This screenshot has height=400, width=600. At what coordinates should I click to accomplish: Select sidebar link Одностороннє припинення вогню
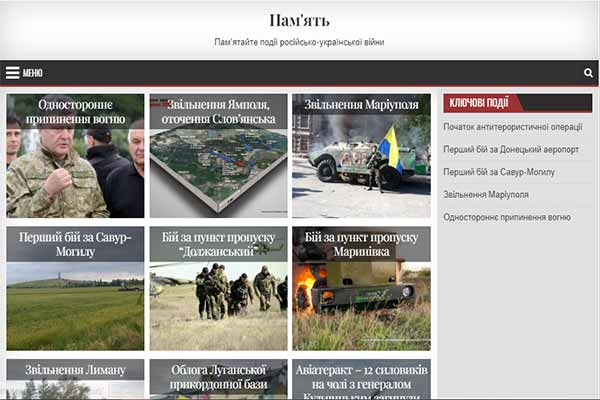pyautogui.click(x=507, y=217)
